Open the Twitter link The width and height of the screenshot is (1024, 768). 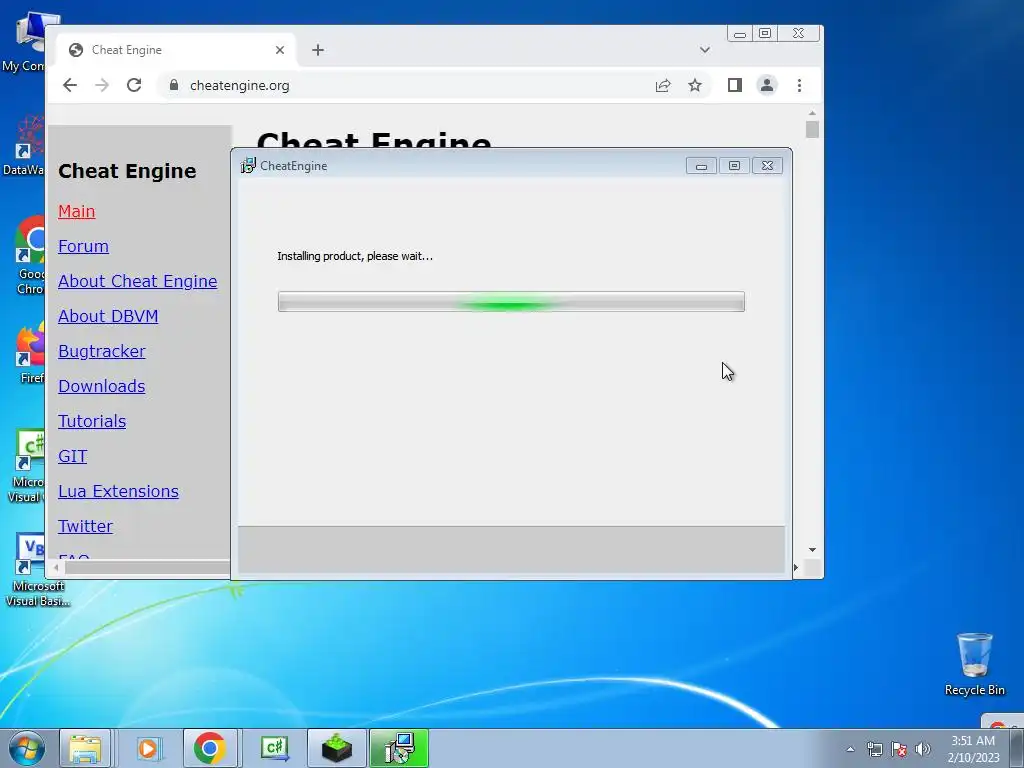pyautogui.click(x=85, y=526)
